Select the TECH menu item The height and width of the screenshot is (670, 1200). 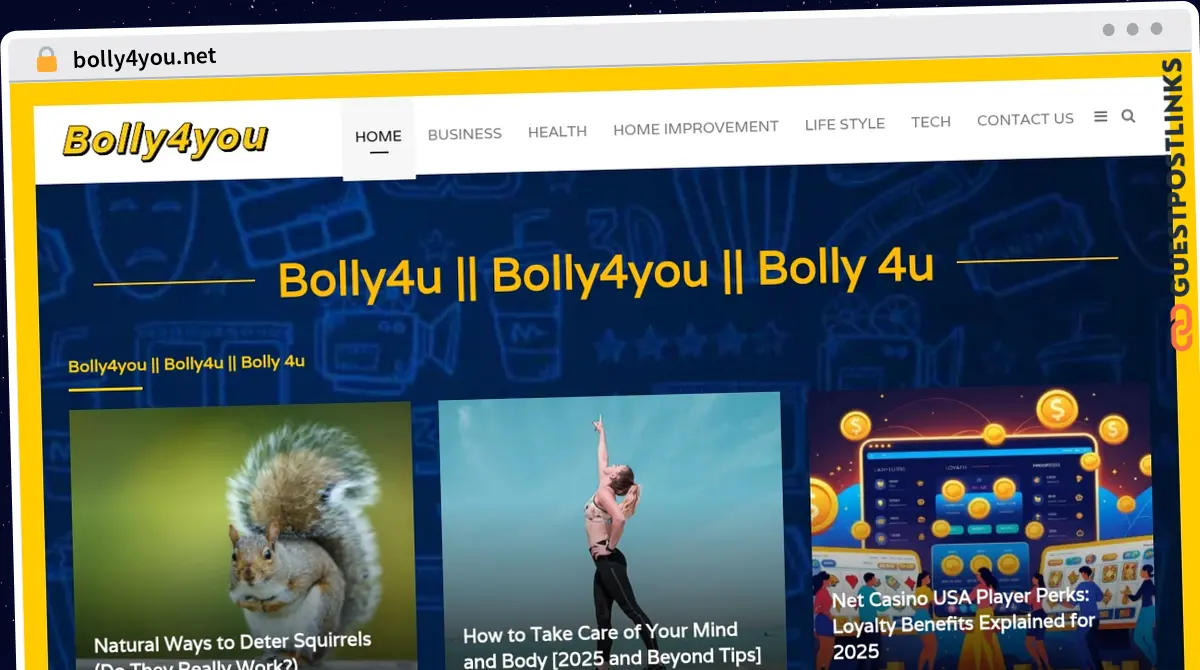[x=931, y=122]
